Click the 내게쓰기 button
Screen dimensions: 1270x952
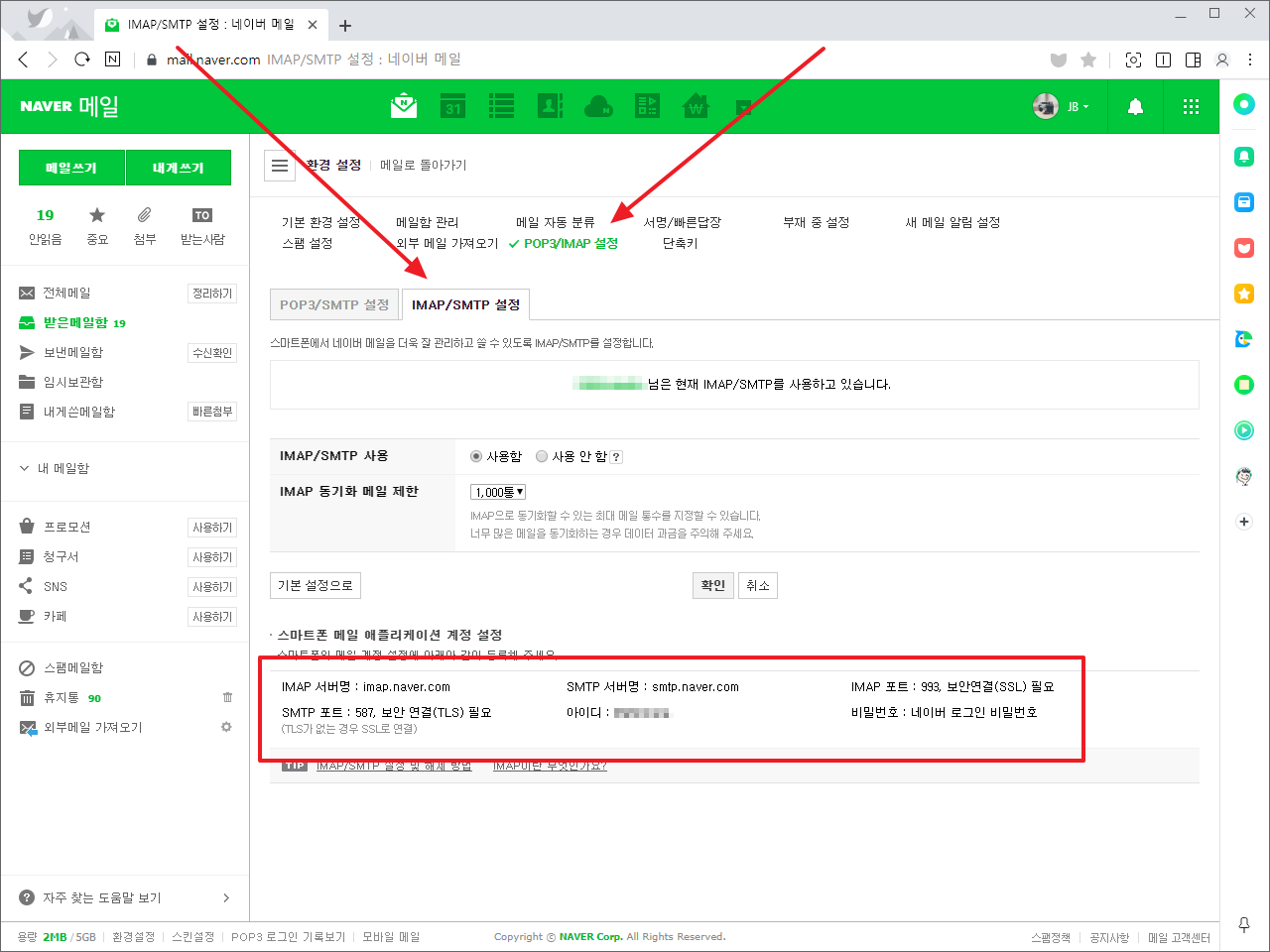coord(179,168)
